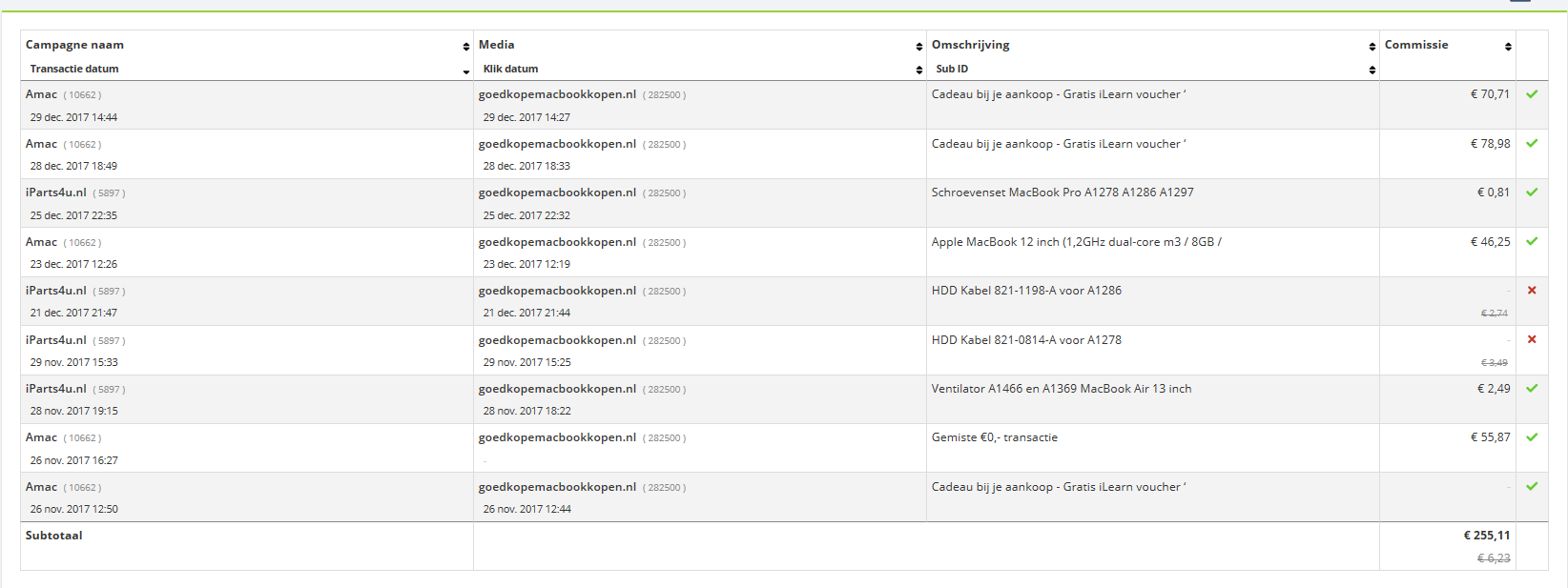Viewport: 1568px width, 588px height.
Task: Click the struck-through subtotal '€ 6,23'
Action: (x=1494, y=558)
